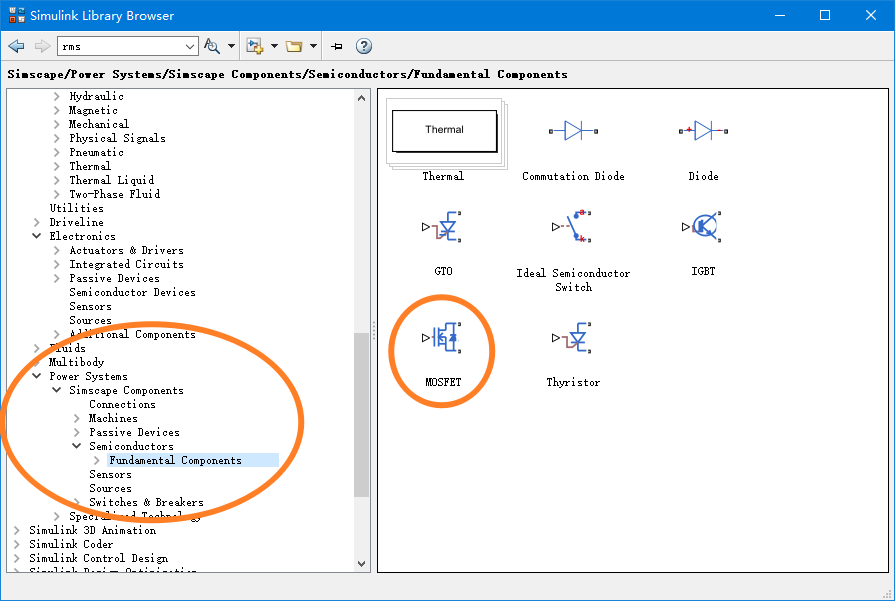Expand the Hydraulic tree node
Viewport: 895px width, 601px height.
tap(57, 96)
